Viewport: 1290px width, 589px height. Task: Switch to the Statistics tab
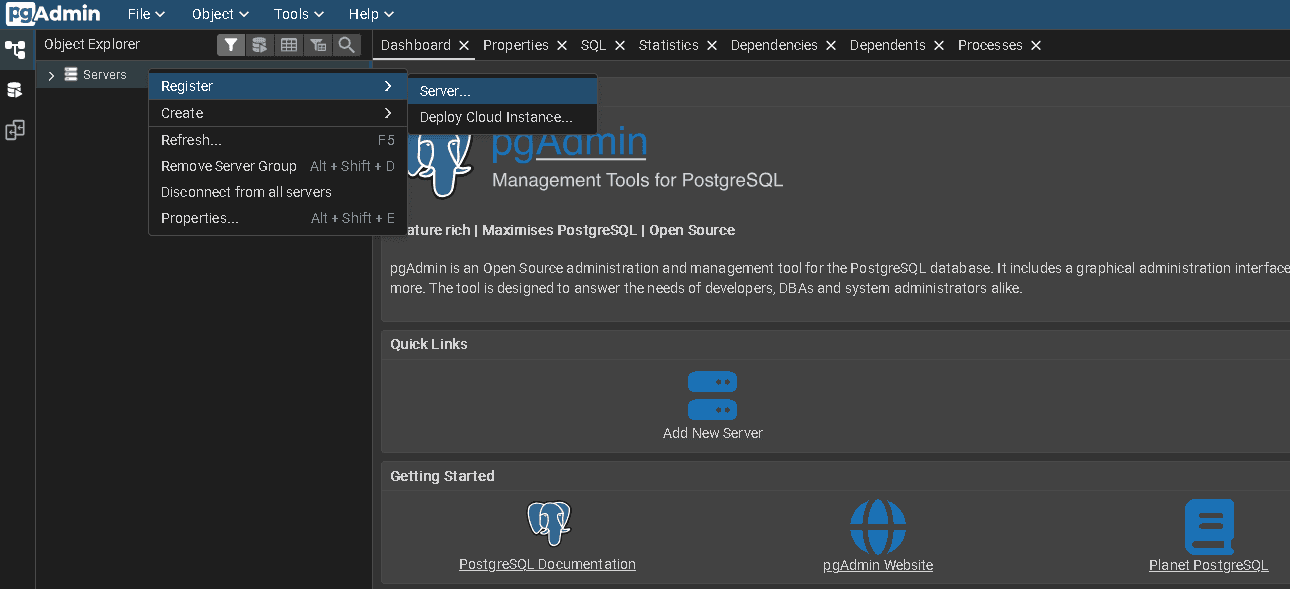668,45
